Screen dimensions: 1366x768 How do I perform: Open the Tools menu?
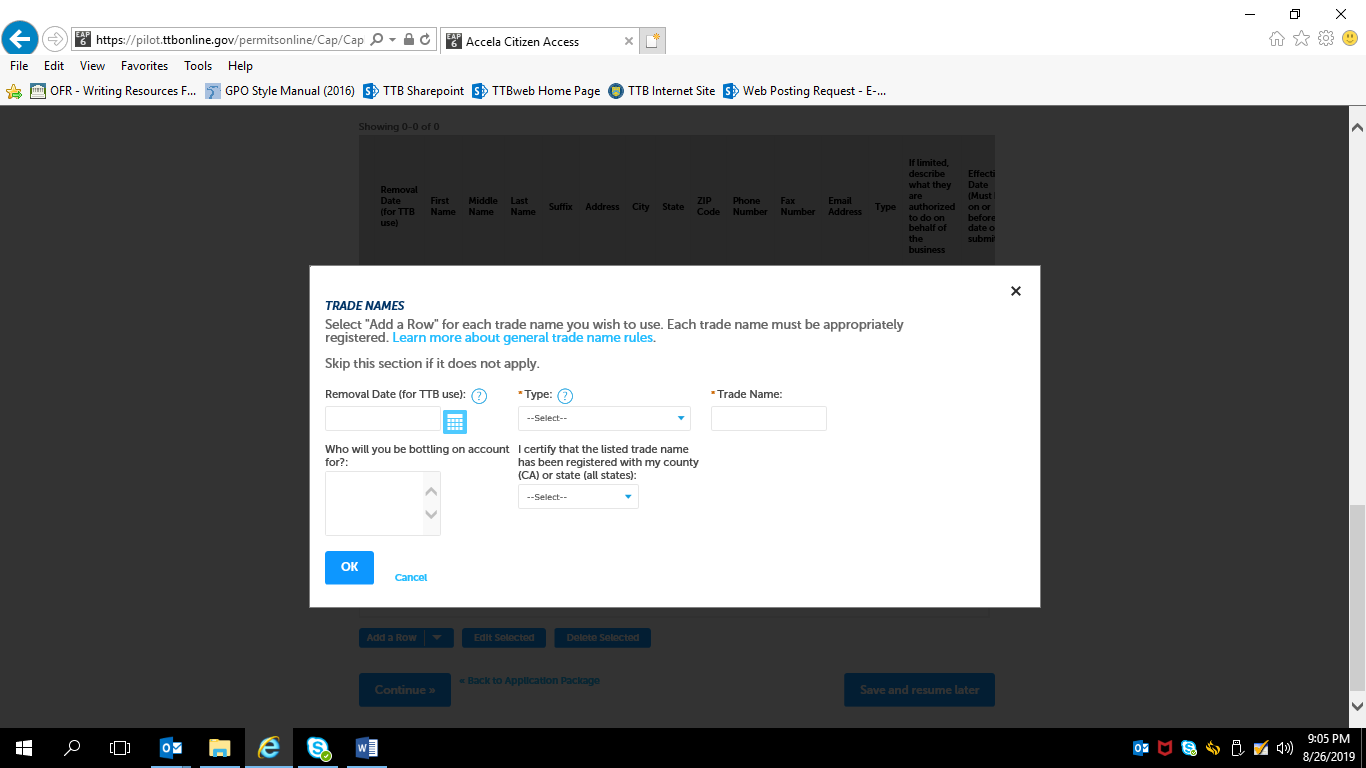pos(198,66)
